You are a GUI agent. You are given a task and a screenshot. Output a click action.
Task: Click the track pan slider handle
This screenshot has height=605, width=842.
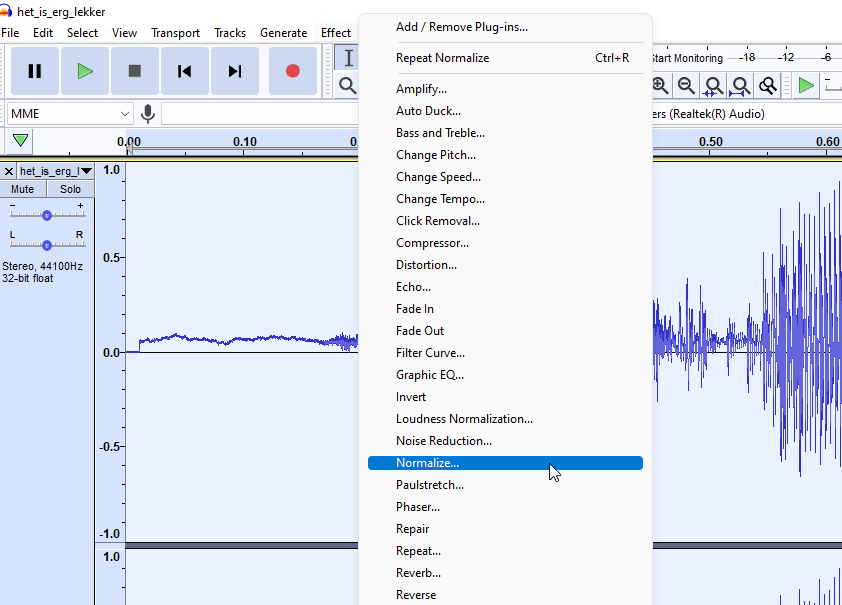coord(47,245)
